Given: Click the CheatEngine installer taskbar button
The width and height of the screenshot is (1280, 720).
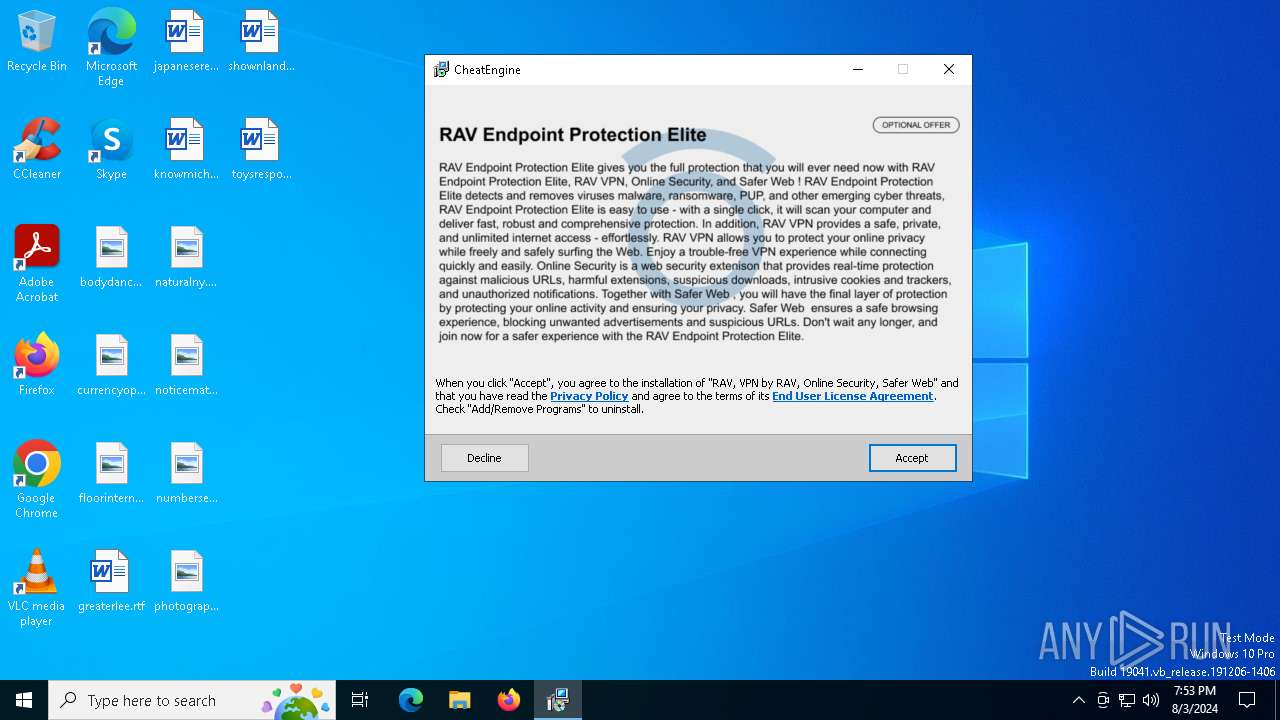Looking at the screenshot, I should coord(558,700).
